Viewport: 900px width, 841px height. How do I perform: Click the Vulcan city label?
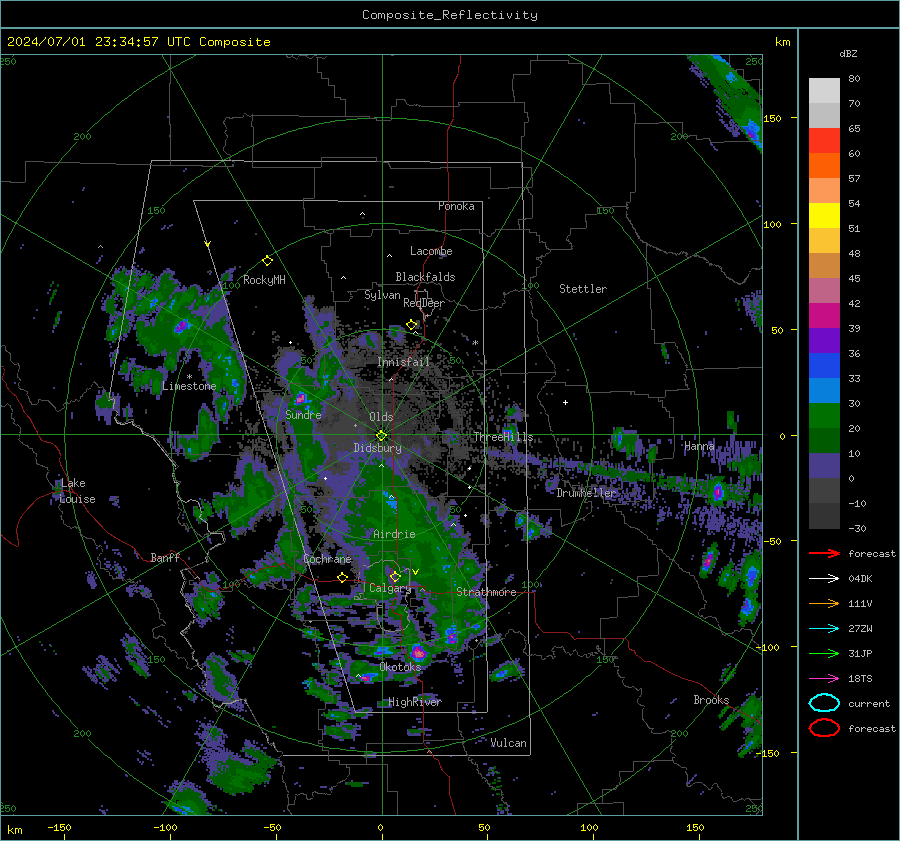pos(509,743)
